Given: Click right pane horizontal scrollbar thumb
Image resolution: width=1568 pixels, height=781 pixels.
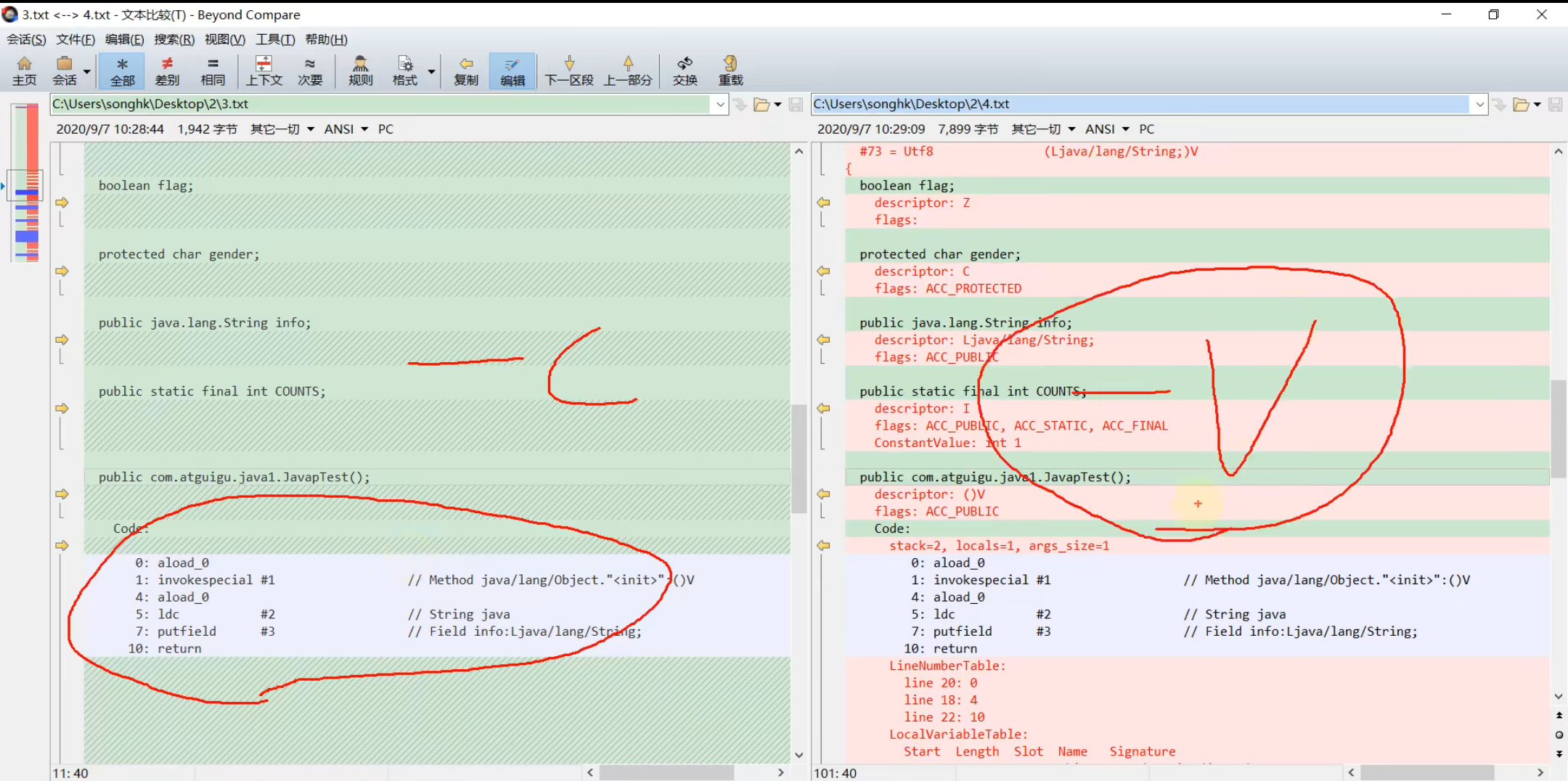Looking at the screenshot, I should 1427,772.
